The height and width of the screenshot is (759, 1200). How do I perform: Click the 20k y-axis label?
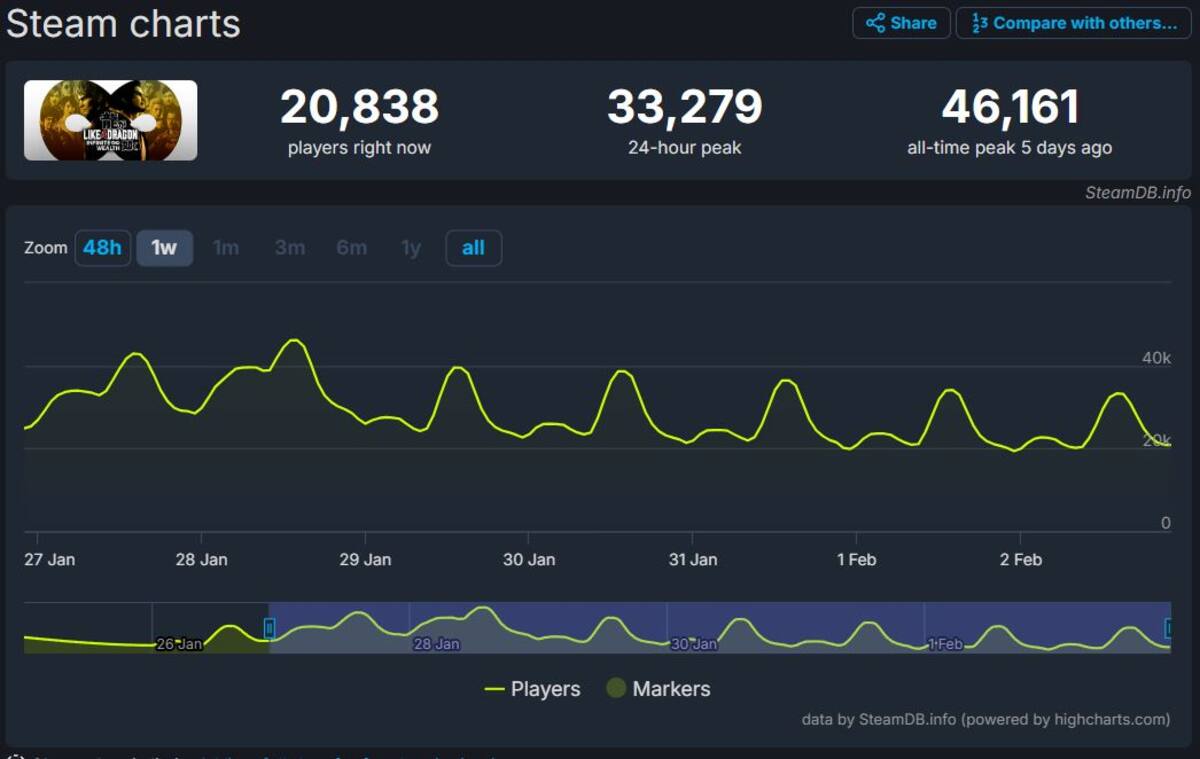pos(1156,440)
